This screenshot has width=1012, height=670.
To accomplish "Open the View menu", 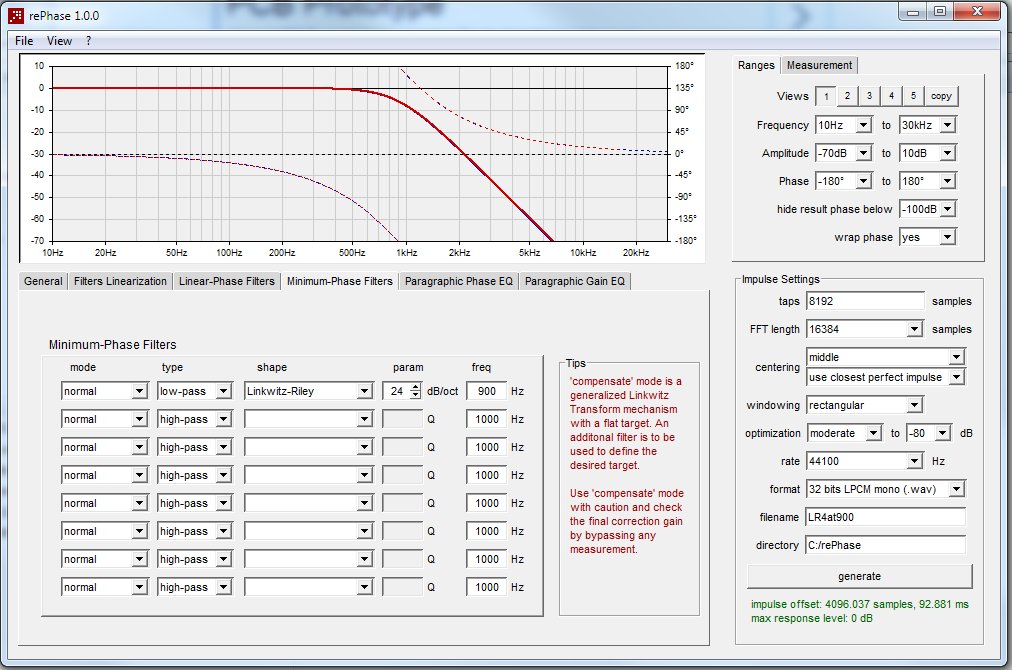I will point(59,41).
